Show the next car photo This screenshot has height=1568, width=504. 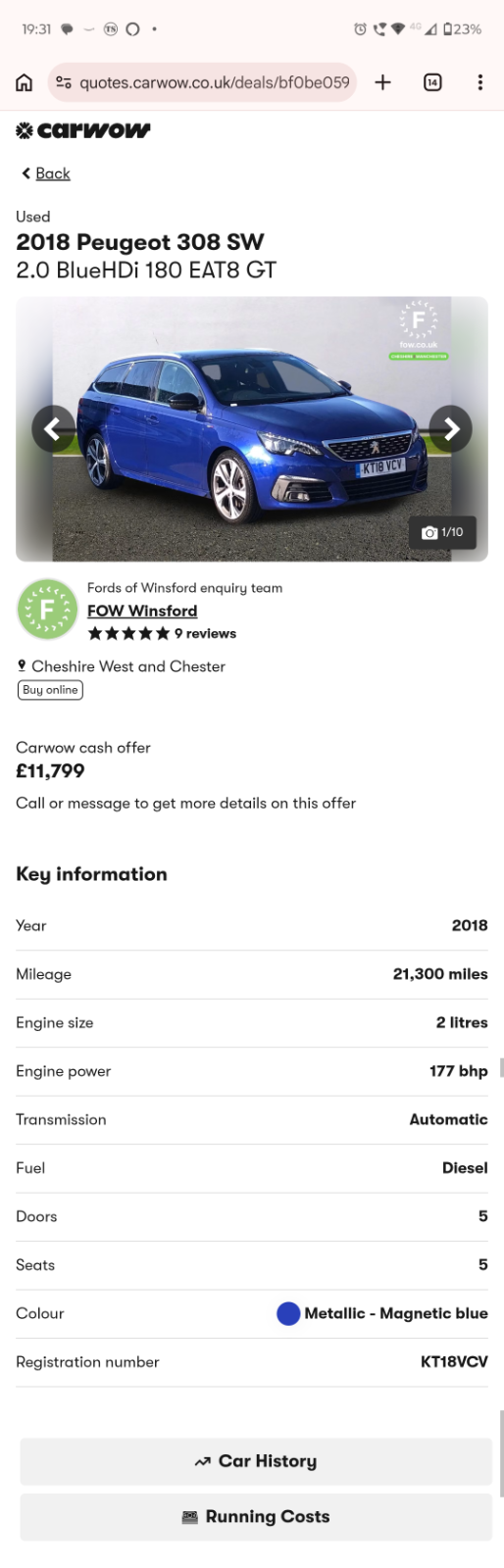(451, 428)
